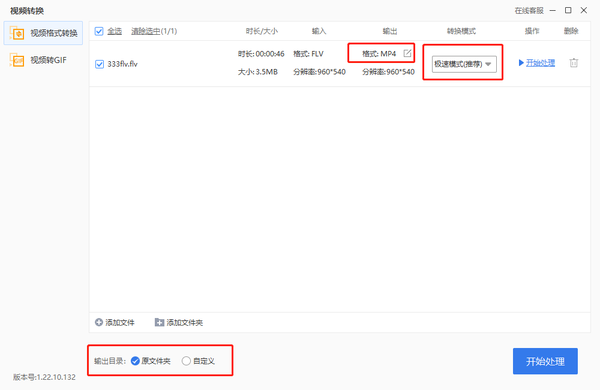600x390 pixels.
Task: Click the 视频格式转换 icon in the sidebar
Action: coord(17,33)
